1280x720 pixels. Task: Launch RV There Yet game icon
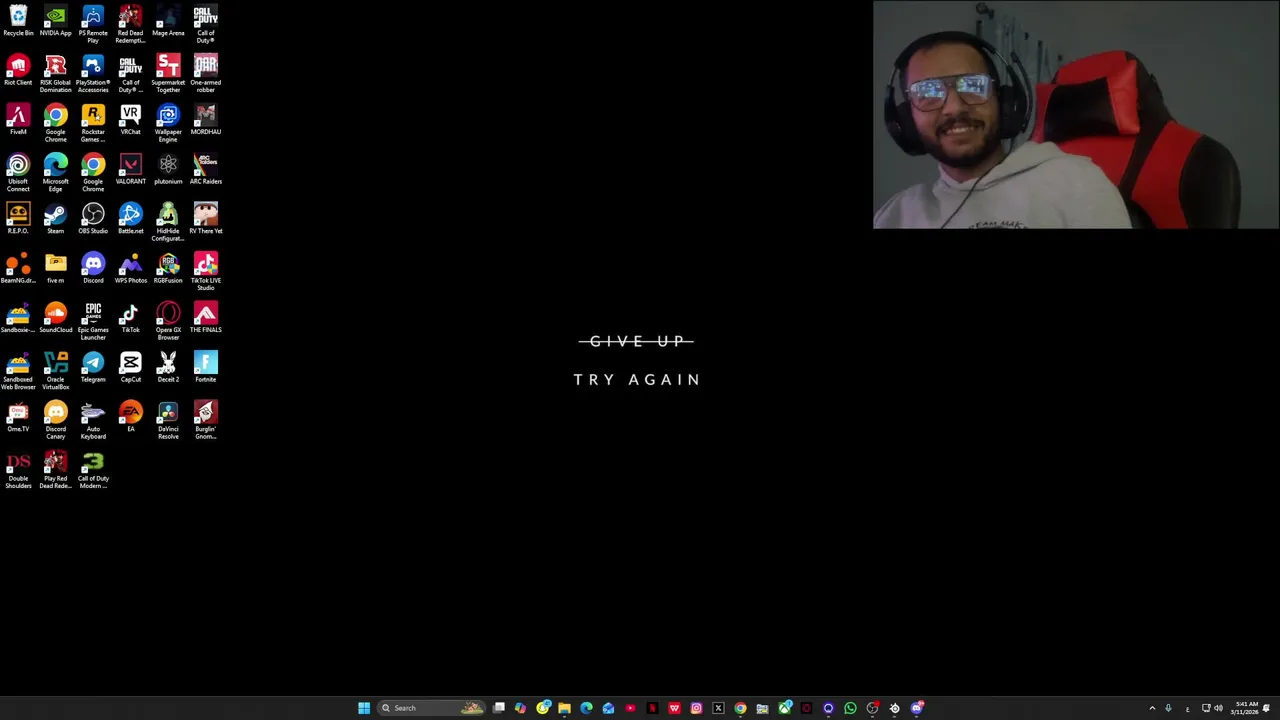(205, 219)
